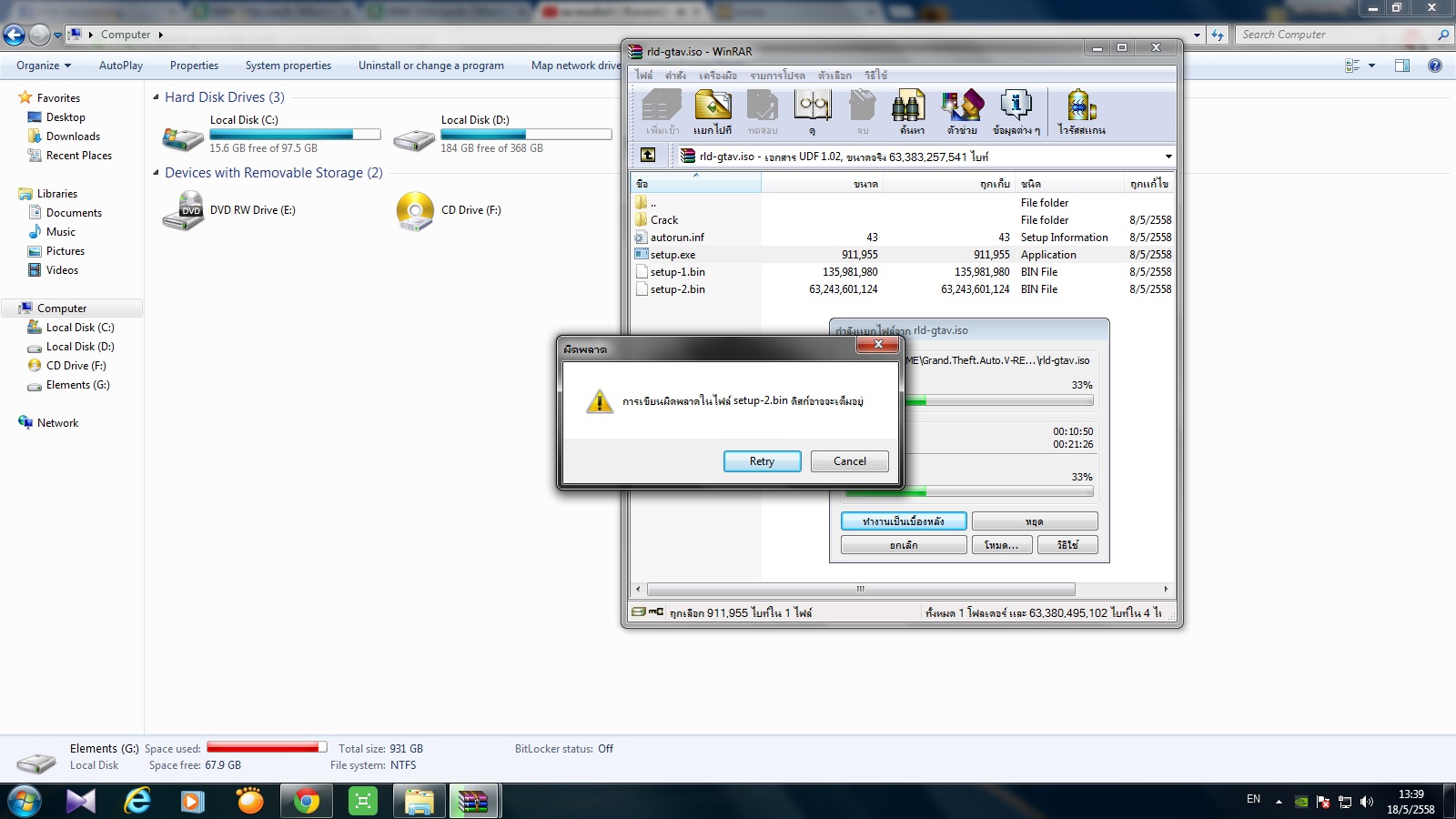The image size is (1456, 819).
Task: Click the Search Computer input field
Action: click(1336, 35)
